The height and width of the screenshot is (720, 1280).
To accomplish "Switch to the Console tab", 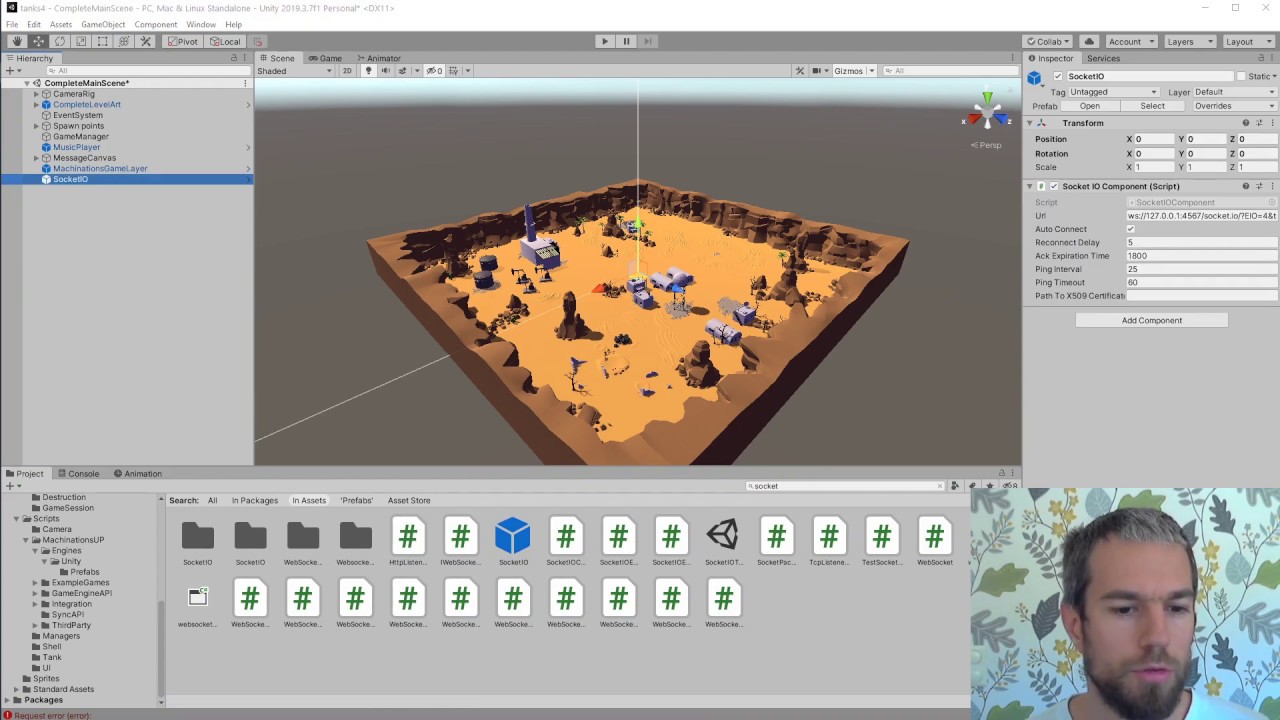I will point(78,474).
